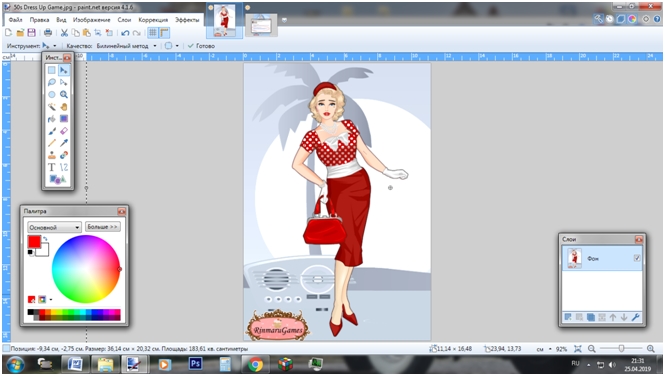This screenshot has height=376, width=665.
Task: Expand the Качество Билинейный метод dropdown
Action: (126, 46)
